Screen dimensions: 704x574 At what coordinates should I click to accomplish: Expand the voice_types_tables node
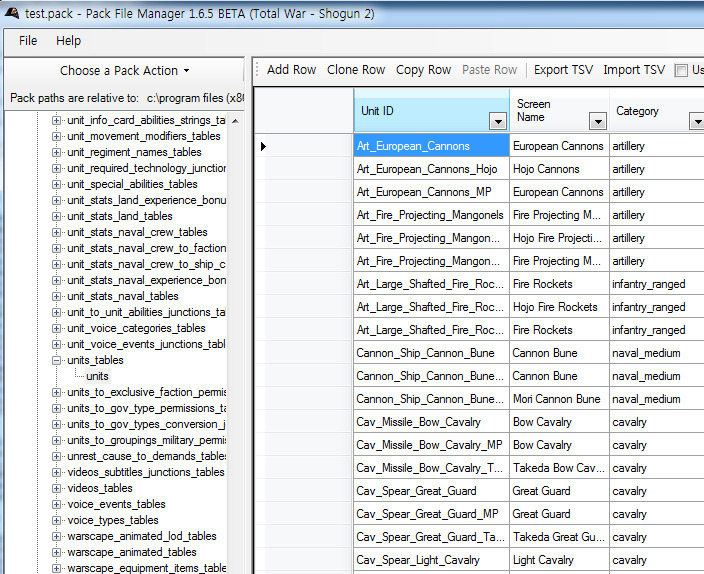coord(57,521)
